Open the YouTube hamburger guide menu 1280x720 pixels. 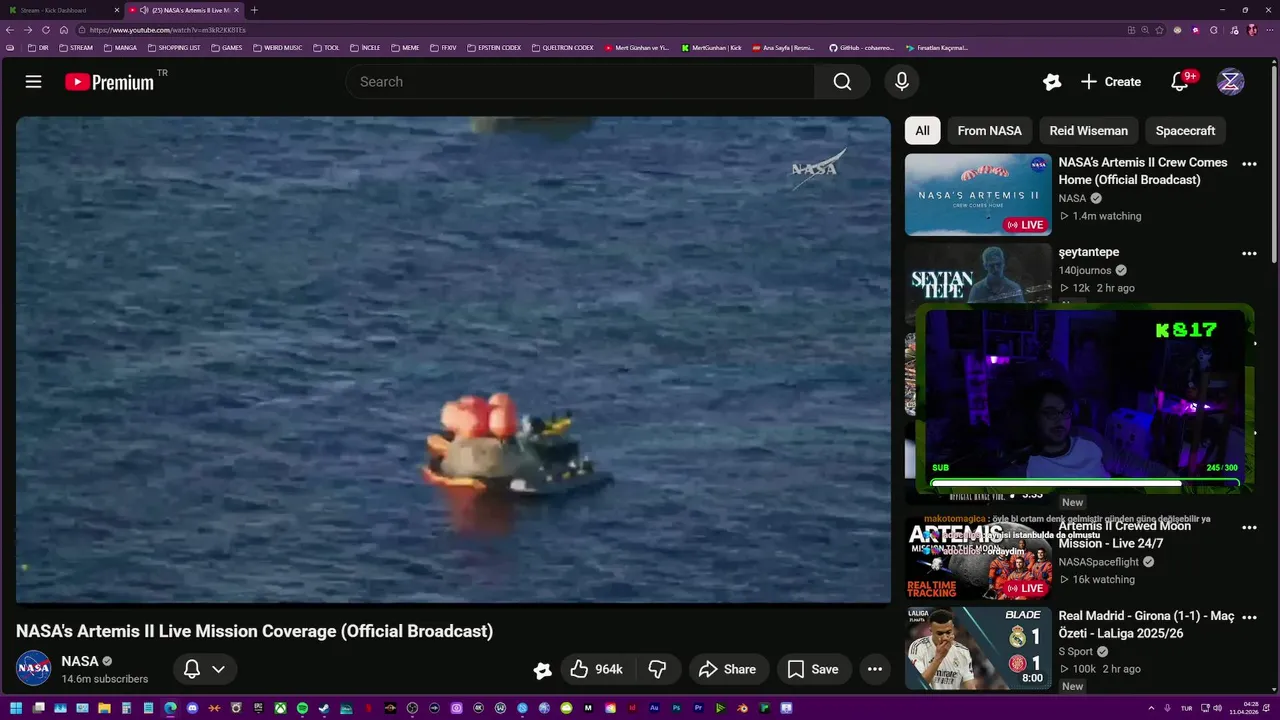[x=33, y=82]
